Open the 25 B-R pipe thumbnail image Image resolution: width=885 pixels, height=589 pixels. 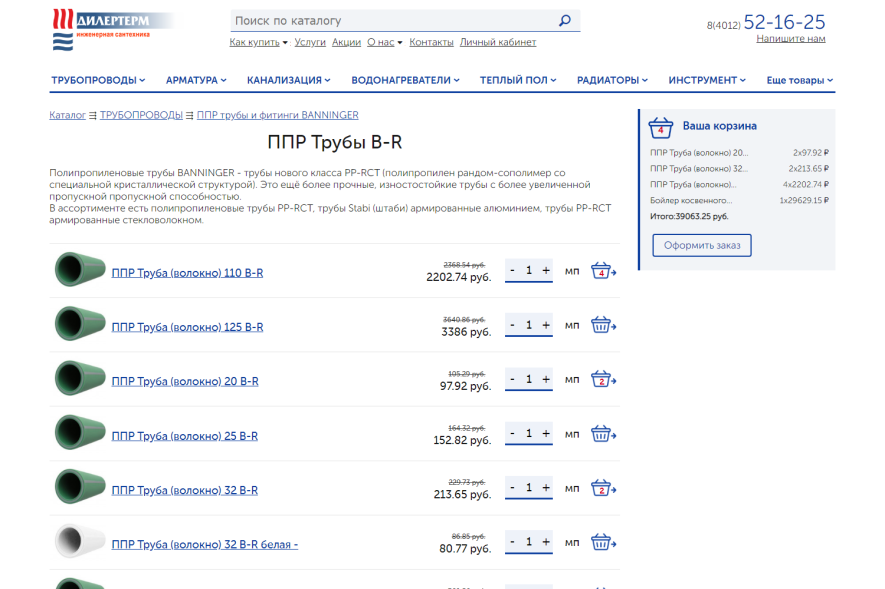pos(80,432)
